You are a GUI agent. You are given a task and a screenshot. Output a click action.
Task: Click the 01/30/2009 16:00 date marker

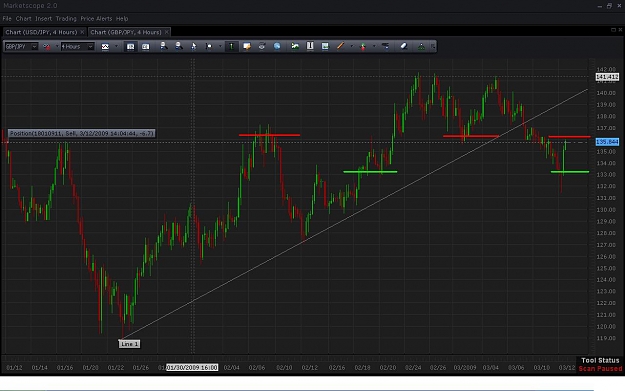click(x=192, y=367)
